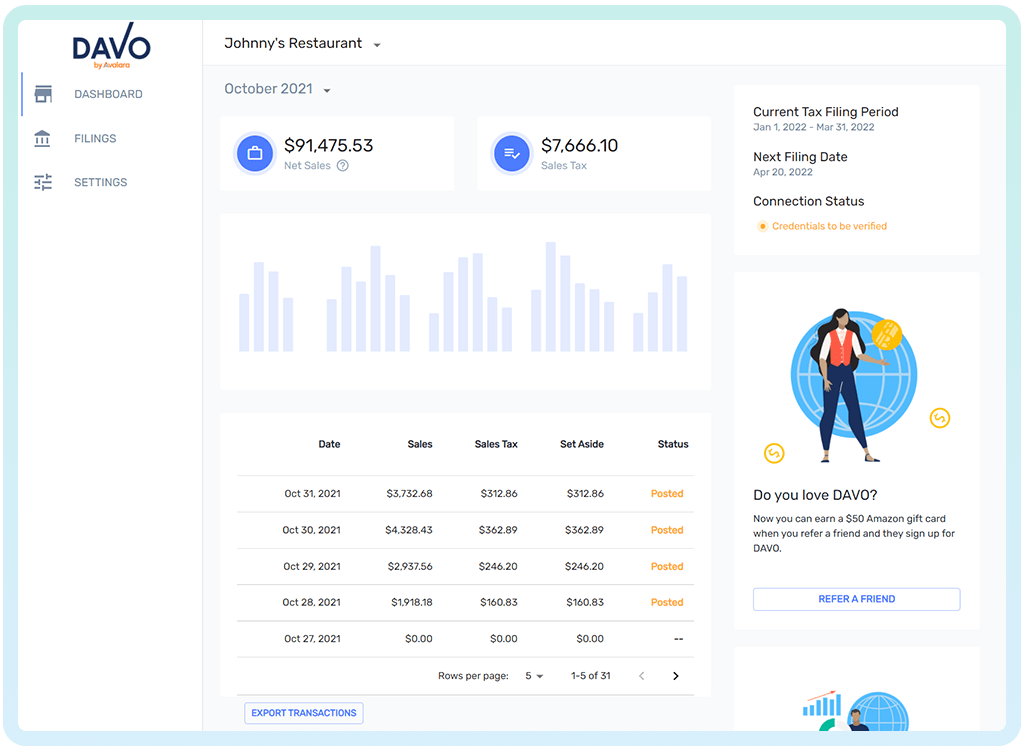Open the Settings menu item
Screen dimensions: 1024x750
point(100,182)
